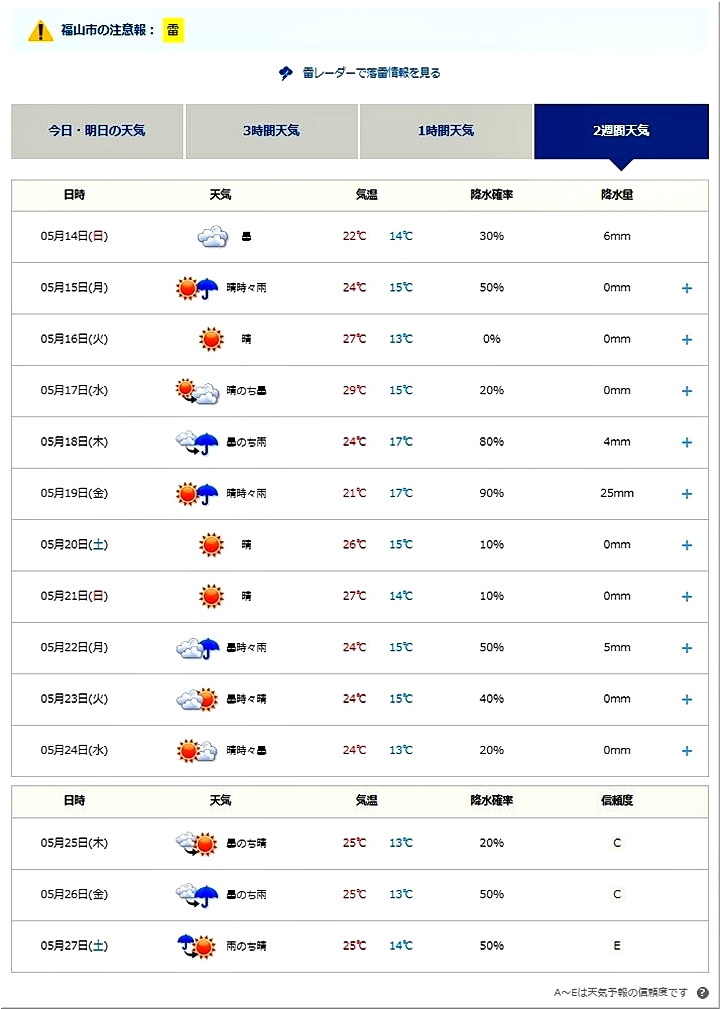This screenshot has width=720, height=1009.
Task: Click the thunder radar lightning icon
Action: point(286,73)
